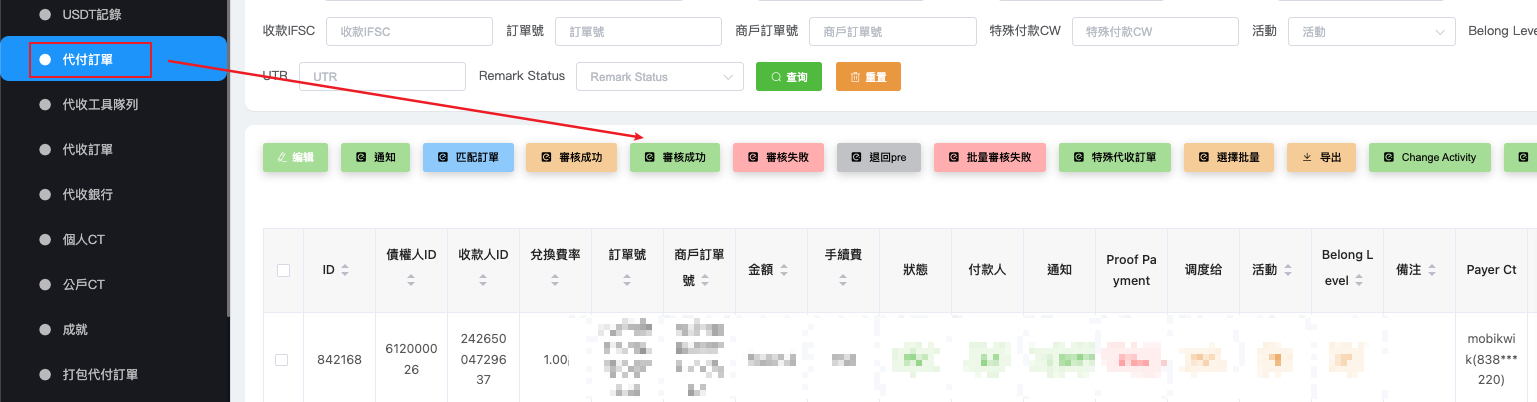Click the UTR input field

click(x=382, y=77)
